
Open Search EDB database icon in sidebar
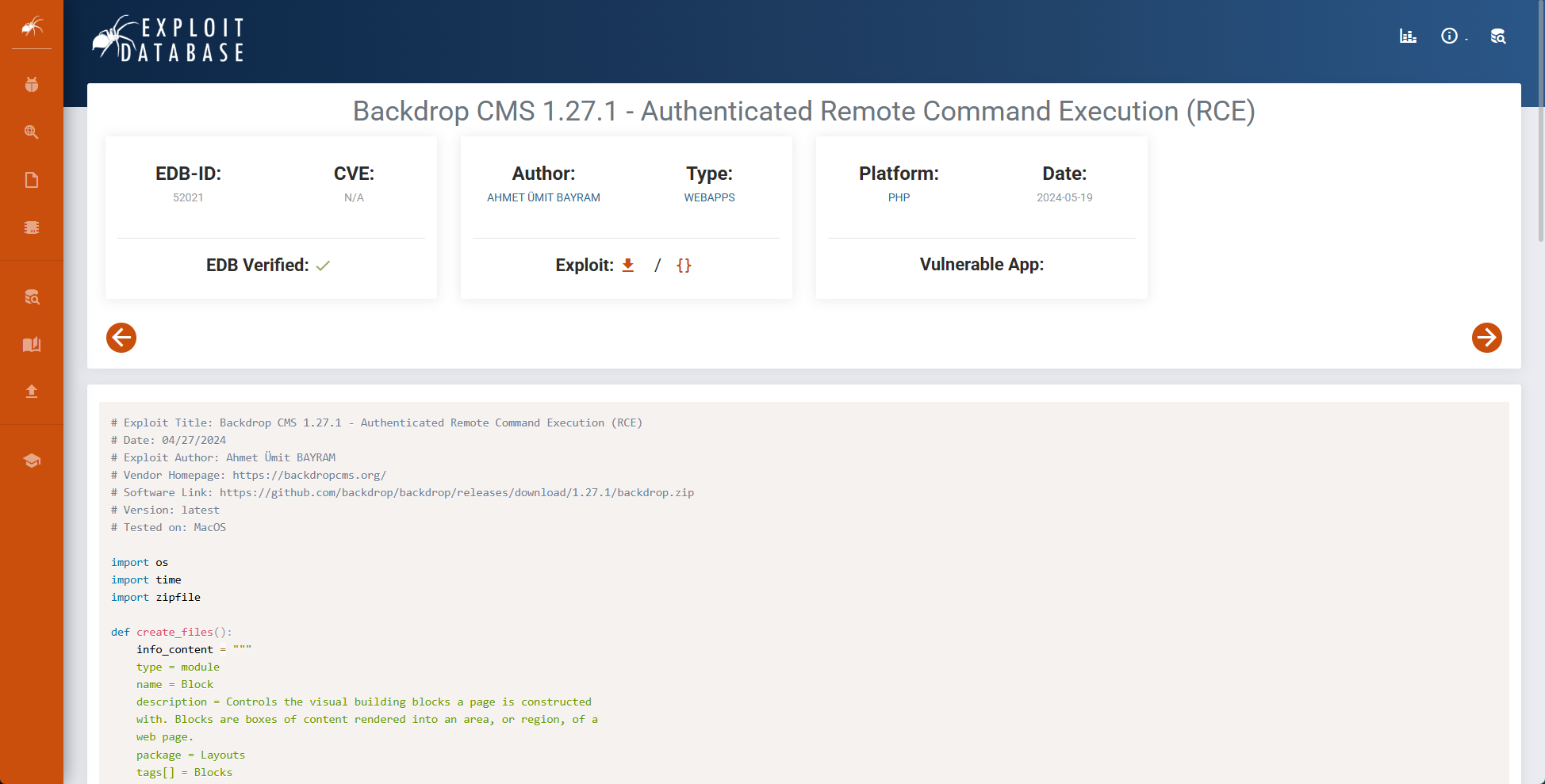[32, 297]
